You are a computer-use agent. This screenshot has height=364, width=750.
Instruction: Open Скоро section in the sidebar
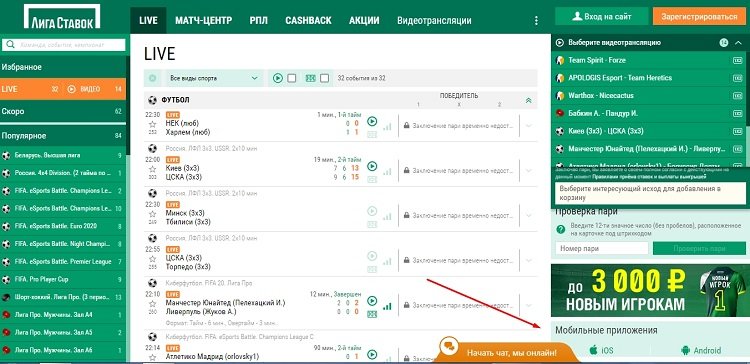point(63,111)
